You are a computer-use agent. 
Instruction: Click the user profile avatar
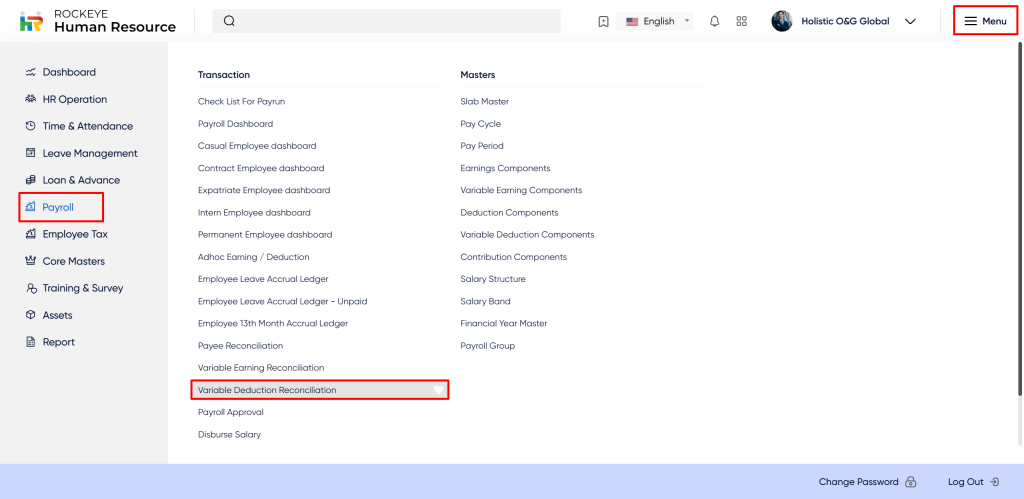coord(782,21)
